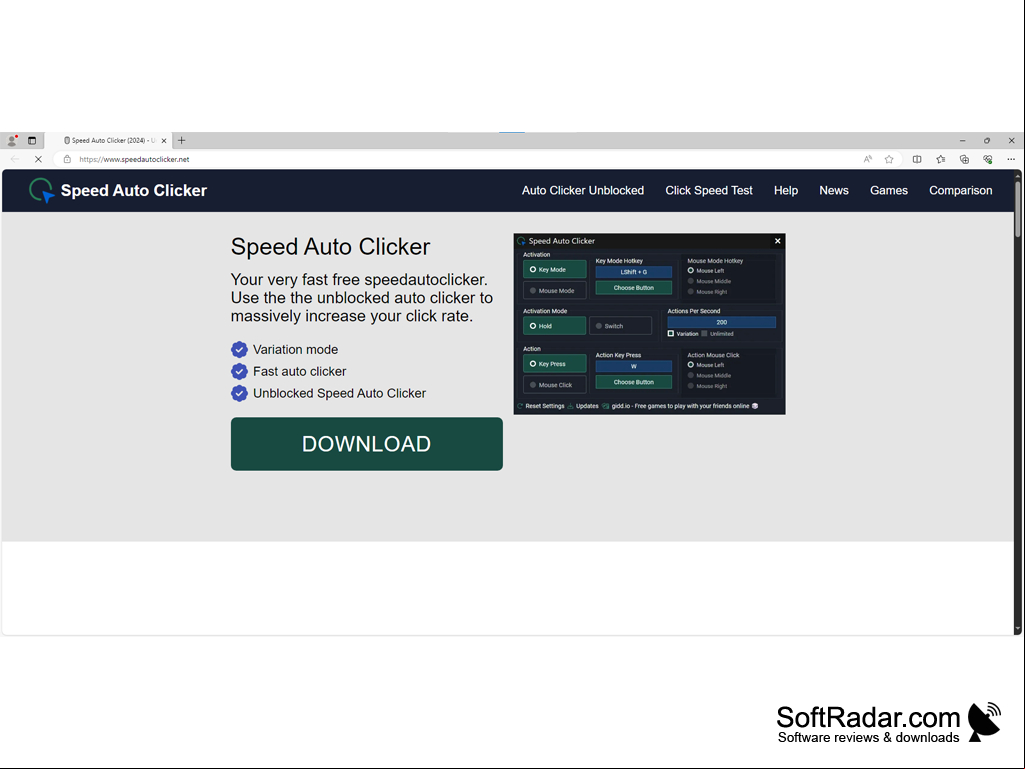This screenshot has height=769, width=1025.
Task: Open the Comparison page
Action: [960, 190]
